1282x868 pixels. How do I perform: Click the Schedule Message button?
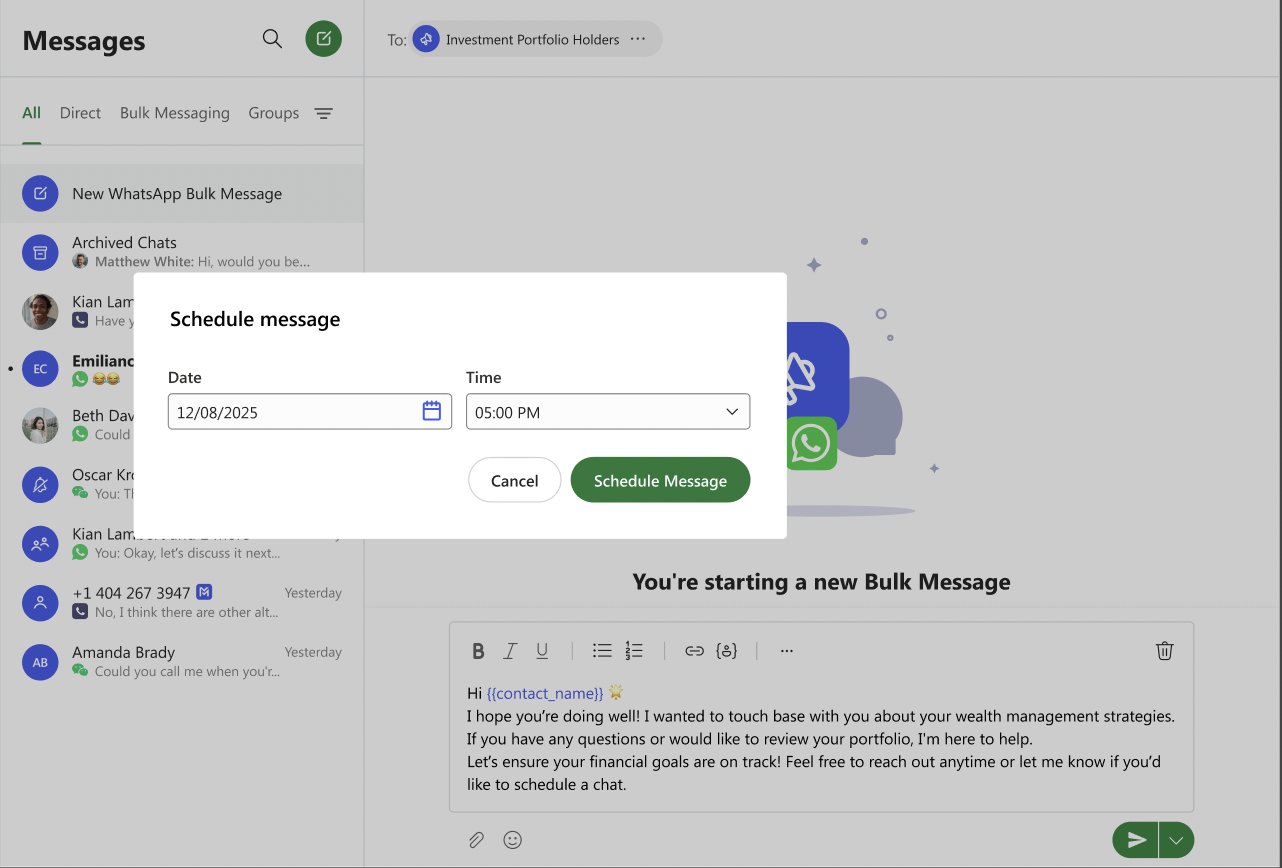[660, 480]
